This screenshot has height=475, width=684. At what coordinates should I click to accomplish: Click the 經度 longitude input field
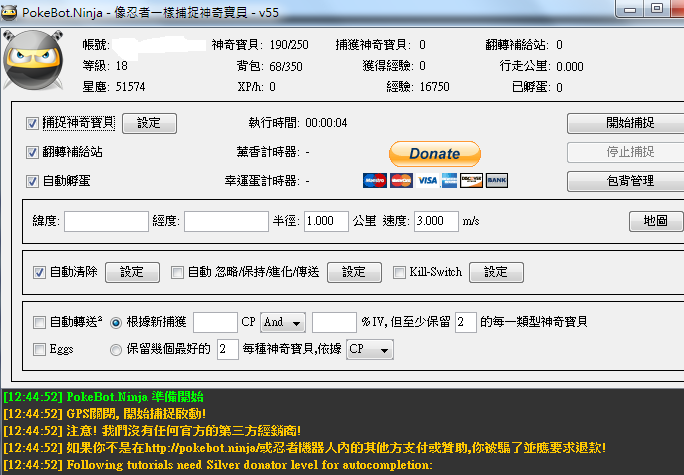(226, 221)
